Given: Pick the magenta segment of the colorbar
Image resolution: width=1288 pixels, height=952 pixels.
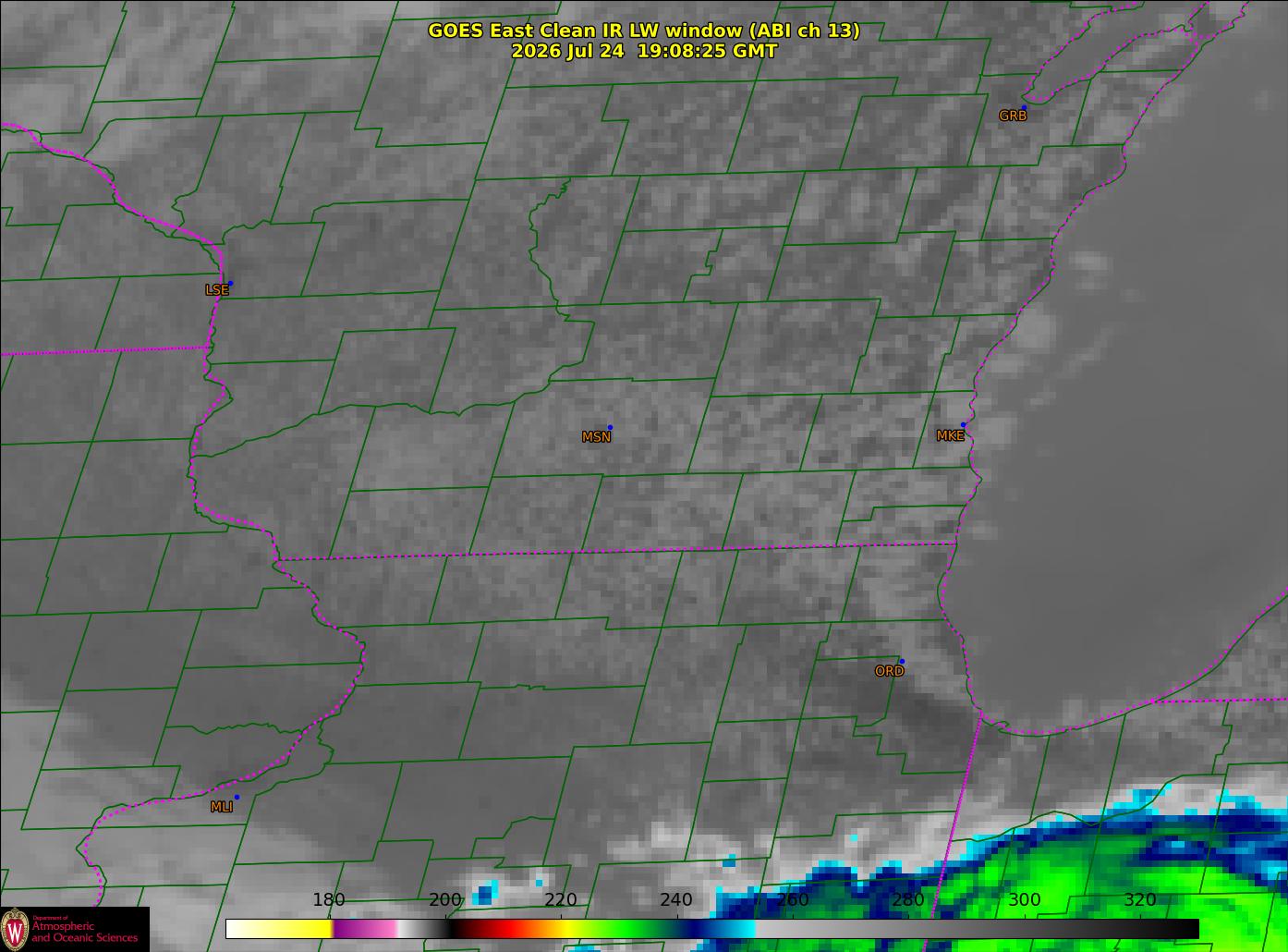Looking at the screenshot, I should (x=364, y=928).
